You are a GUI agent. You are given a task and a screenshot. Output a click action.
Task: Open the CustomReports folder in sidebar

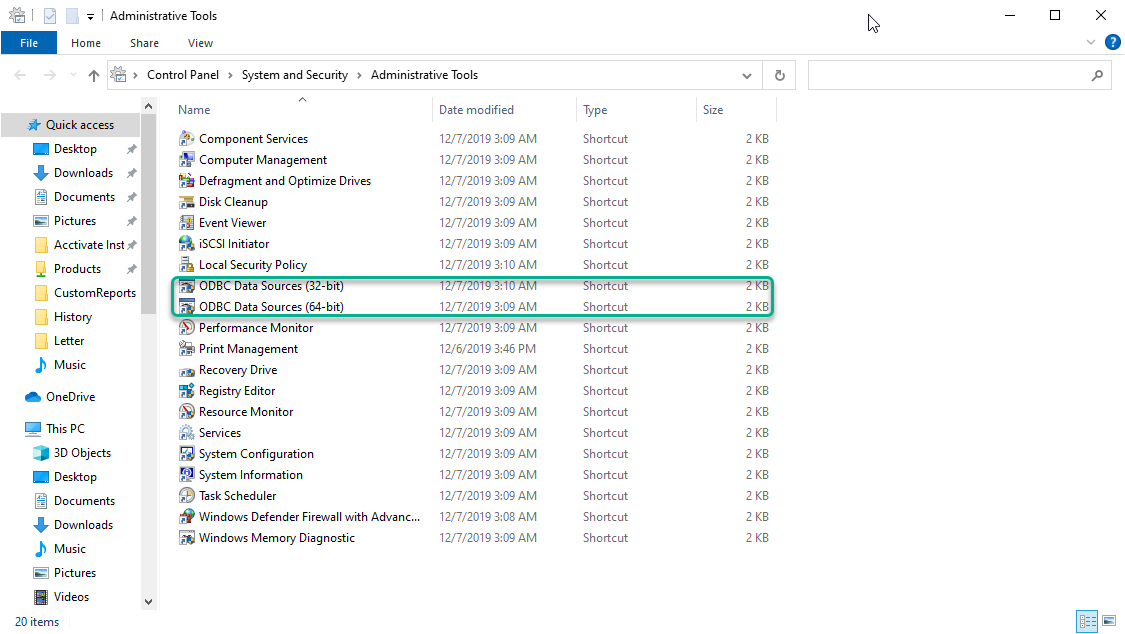[x=95, y=293]
